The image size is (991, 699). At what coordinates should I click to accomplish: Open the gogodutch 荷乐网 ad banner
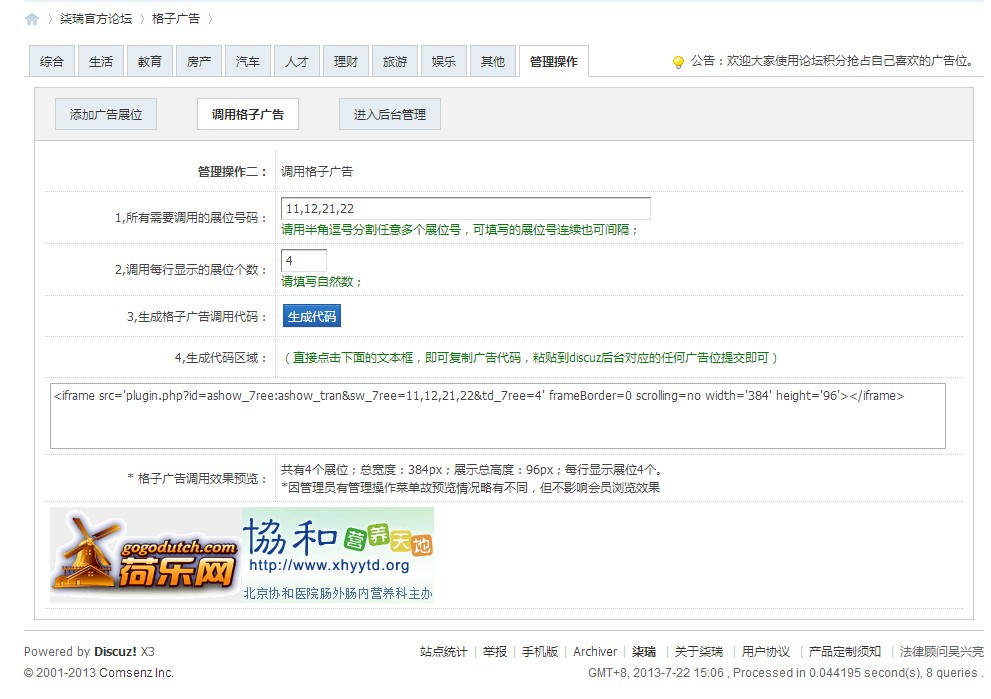pos(146,555)
